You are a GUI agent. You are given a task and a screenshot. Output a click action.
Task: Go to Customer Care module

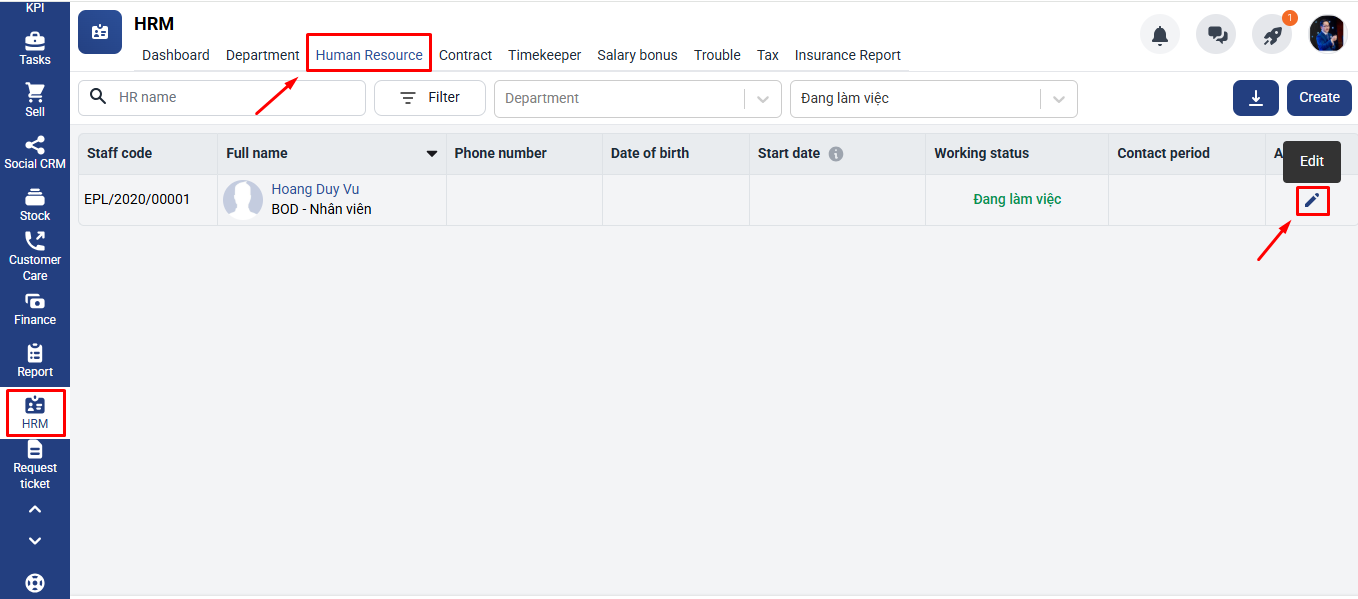[x=35, y=256]
